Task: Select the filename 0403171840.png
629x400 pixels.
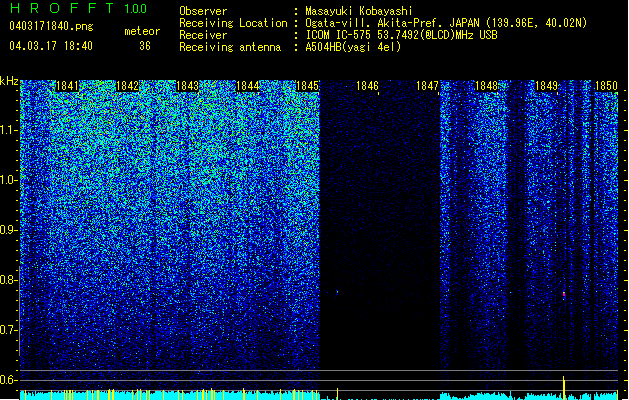Action: click(x=51, y=26)
